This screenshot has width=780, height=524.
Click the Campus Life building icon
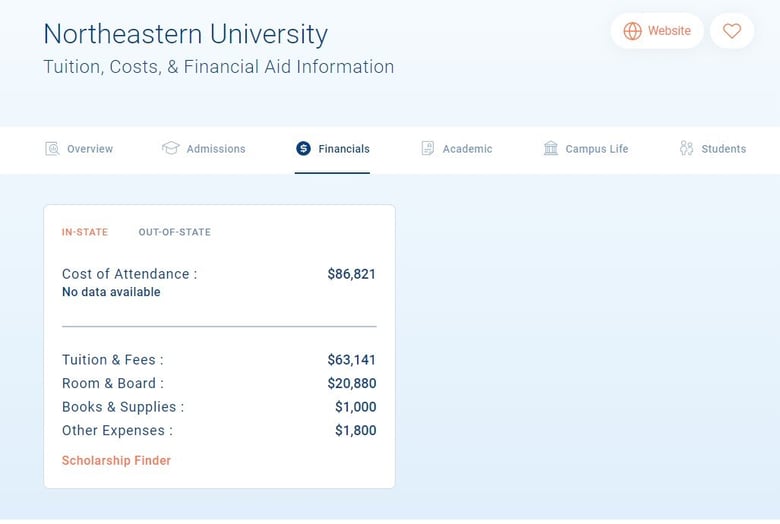coord(551,148)
